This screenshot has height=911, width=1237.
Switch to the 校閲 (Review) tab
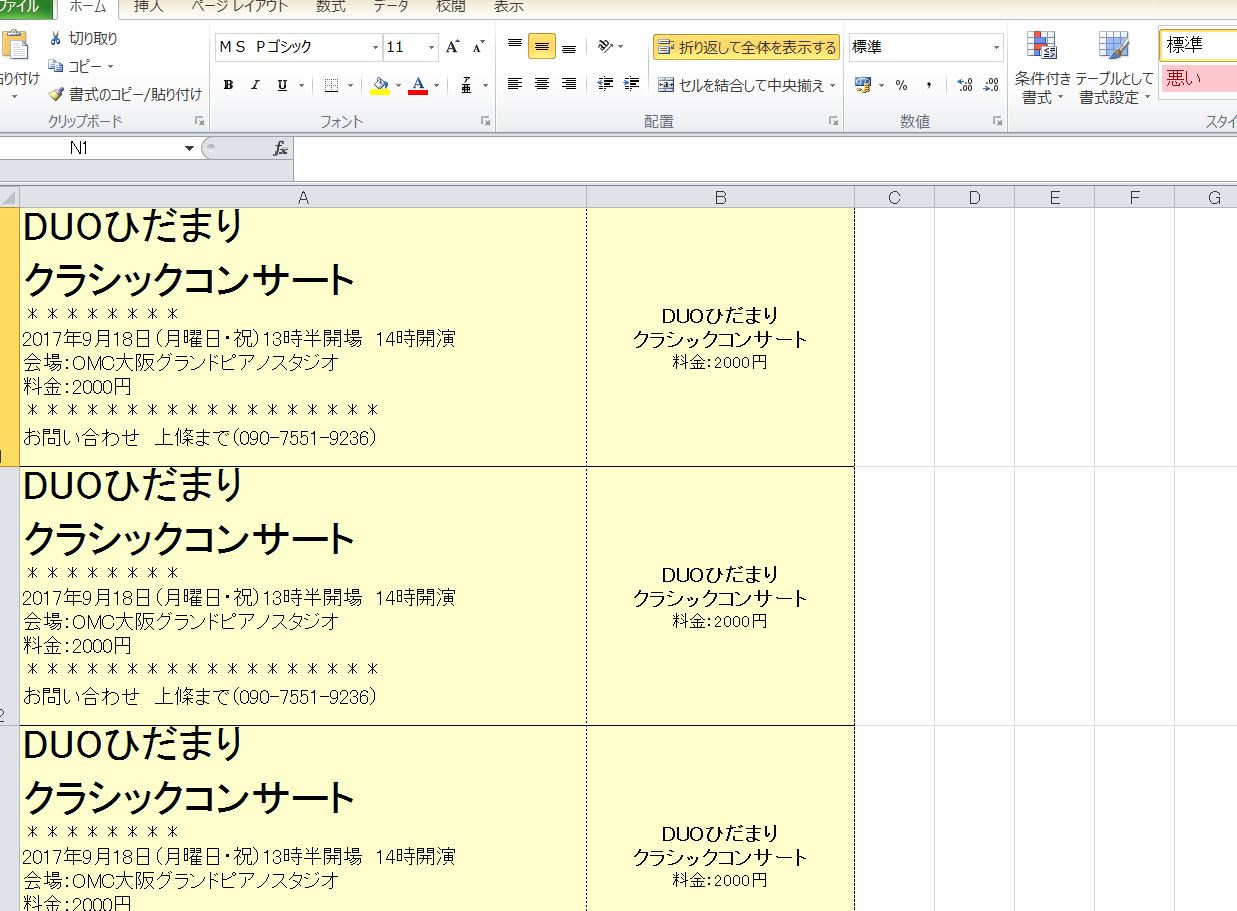click(450, 6)
